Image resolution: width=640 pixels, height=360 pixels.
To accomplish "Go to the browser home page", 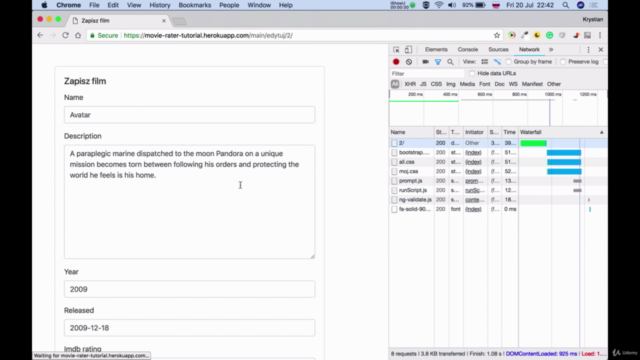I will point(78,36).
